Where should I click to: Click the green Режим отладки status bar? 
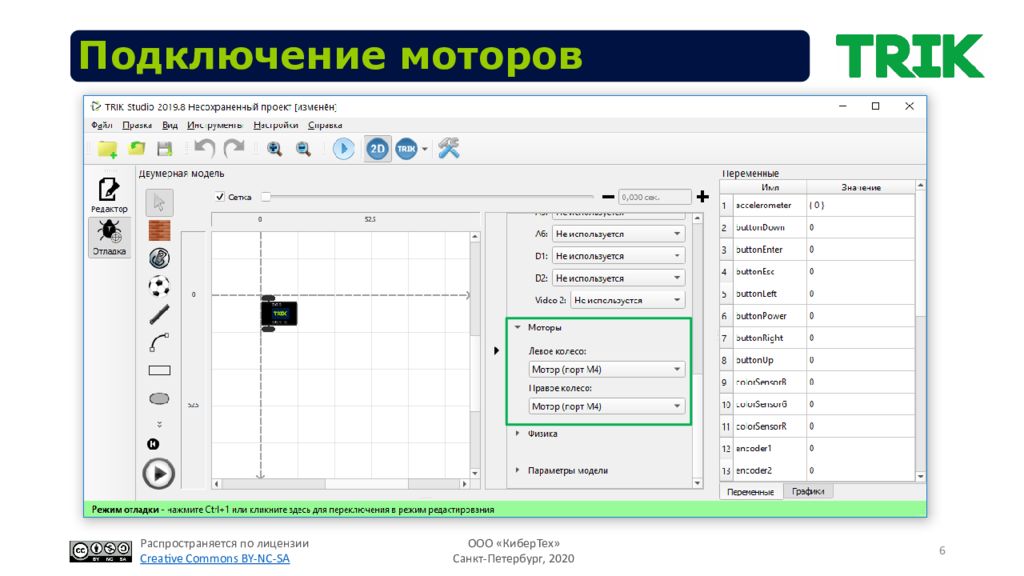(505, 509)
